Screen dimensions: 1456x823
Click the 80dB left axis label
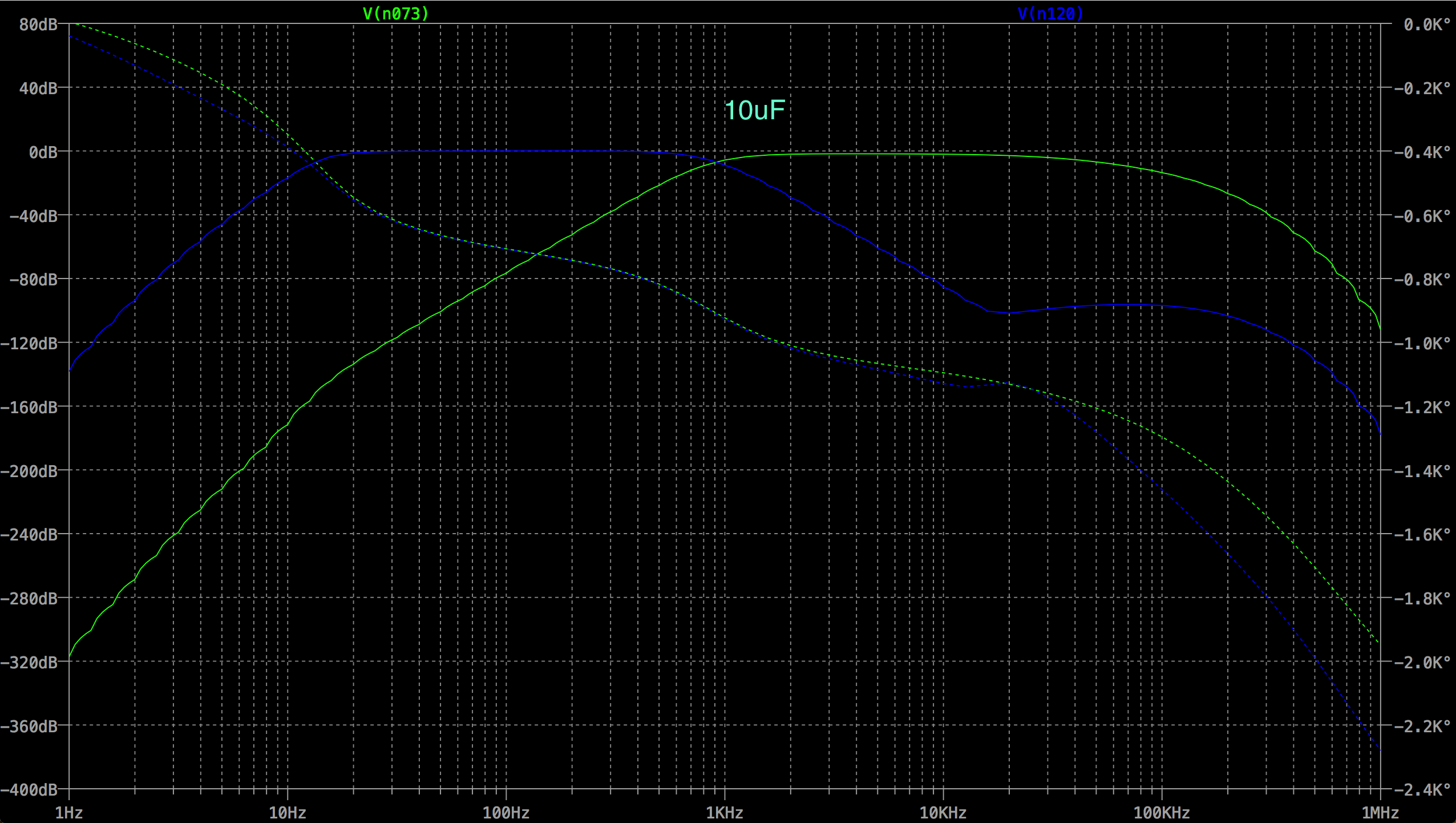38,25
